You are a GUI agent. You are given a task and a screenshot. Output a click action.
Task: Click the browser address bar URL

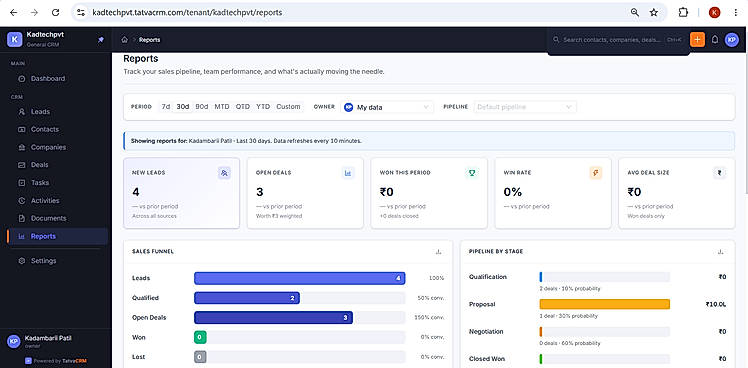pyautogui.click(x=187, y=13)
